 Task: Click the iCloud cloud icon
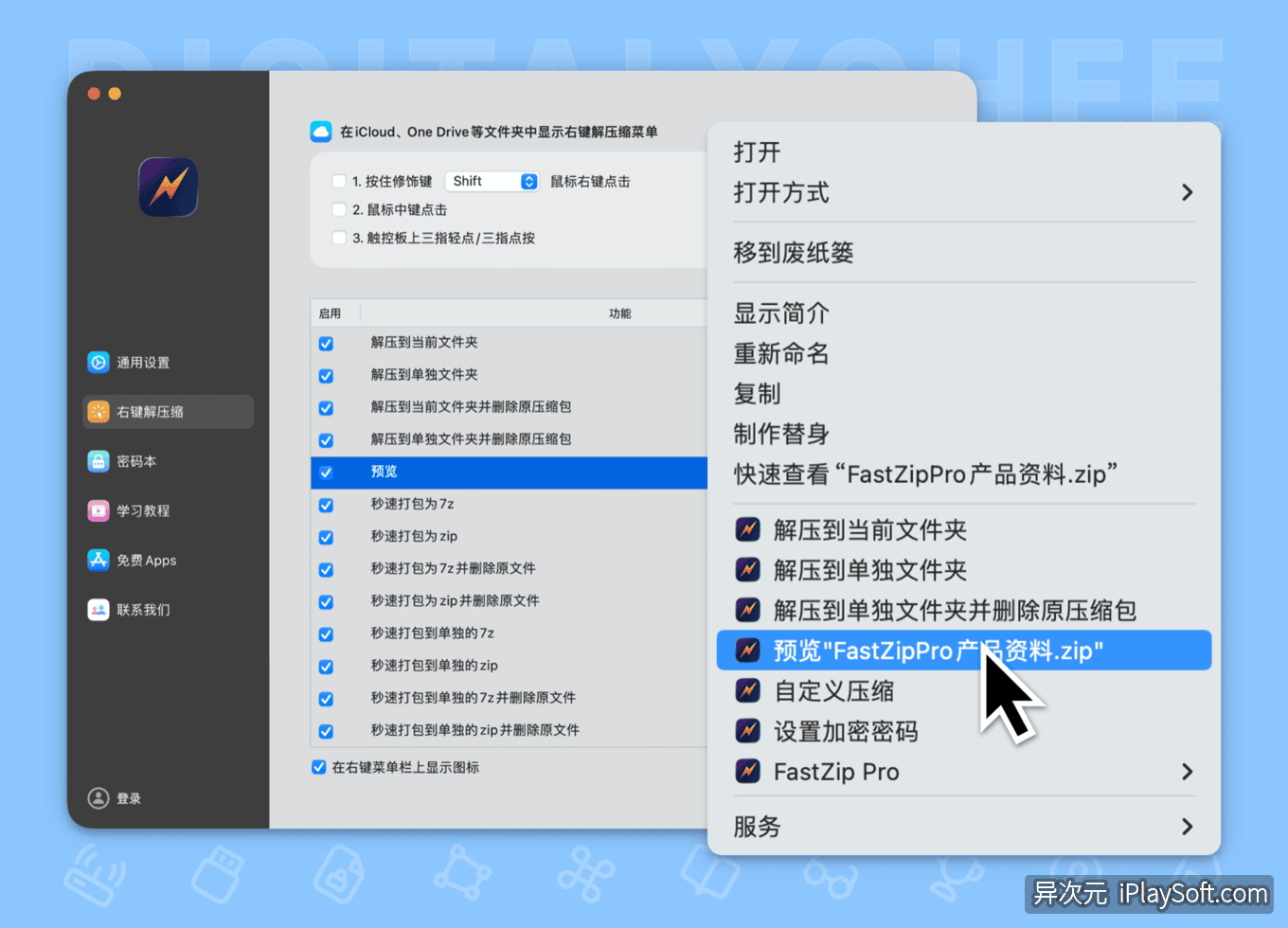click(321, 132)
